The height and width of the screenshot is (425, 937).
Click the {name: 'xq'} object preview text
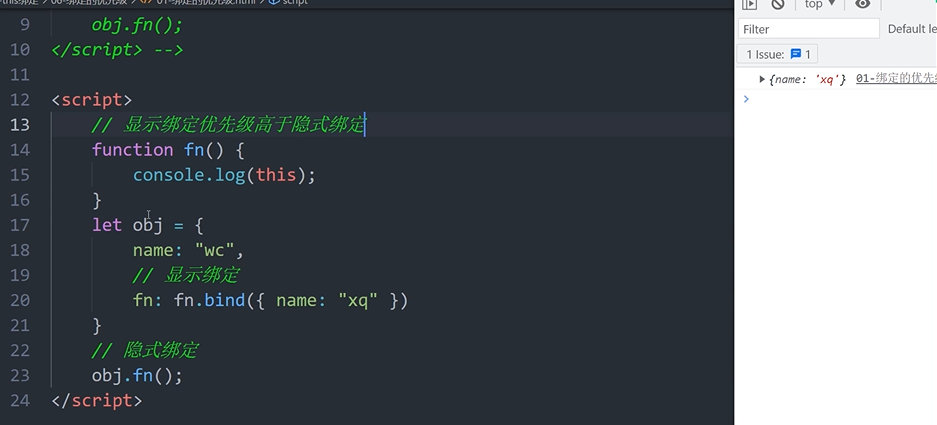coord(807,79)
